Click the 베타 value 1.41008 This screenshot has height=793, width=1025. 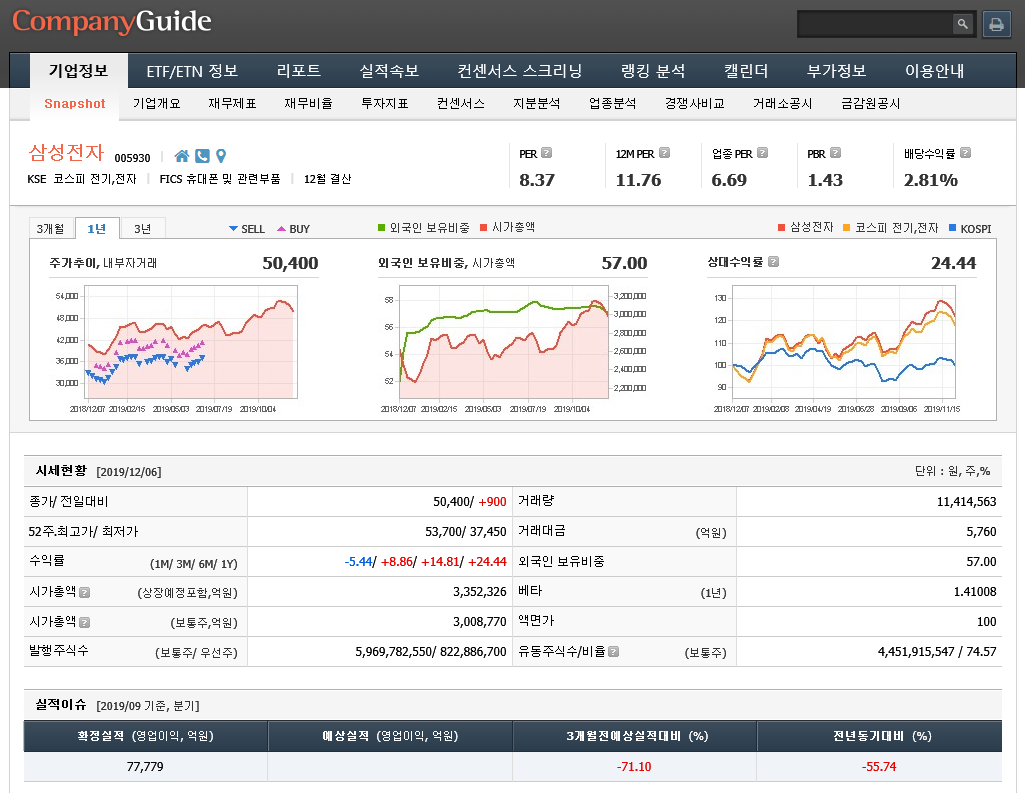pos(975,592)
